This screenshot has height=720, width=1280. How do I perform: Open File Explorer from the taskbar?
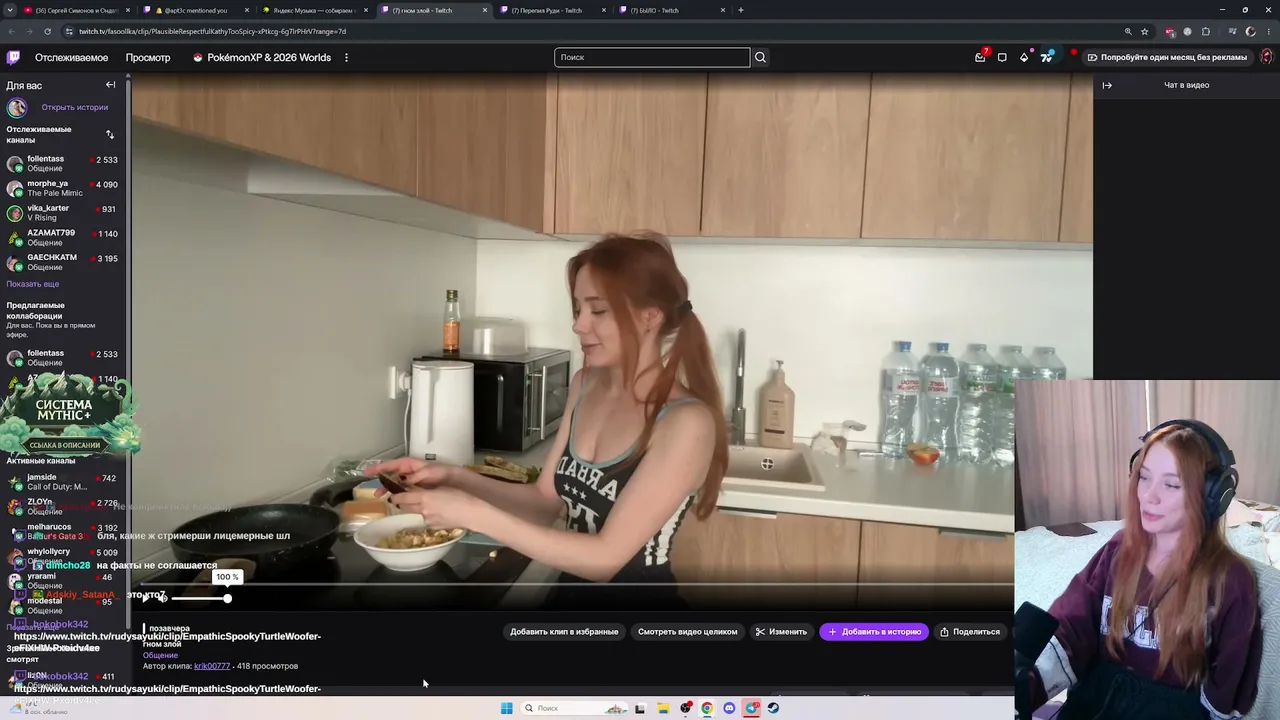click(x=663, y=708)
